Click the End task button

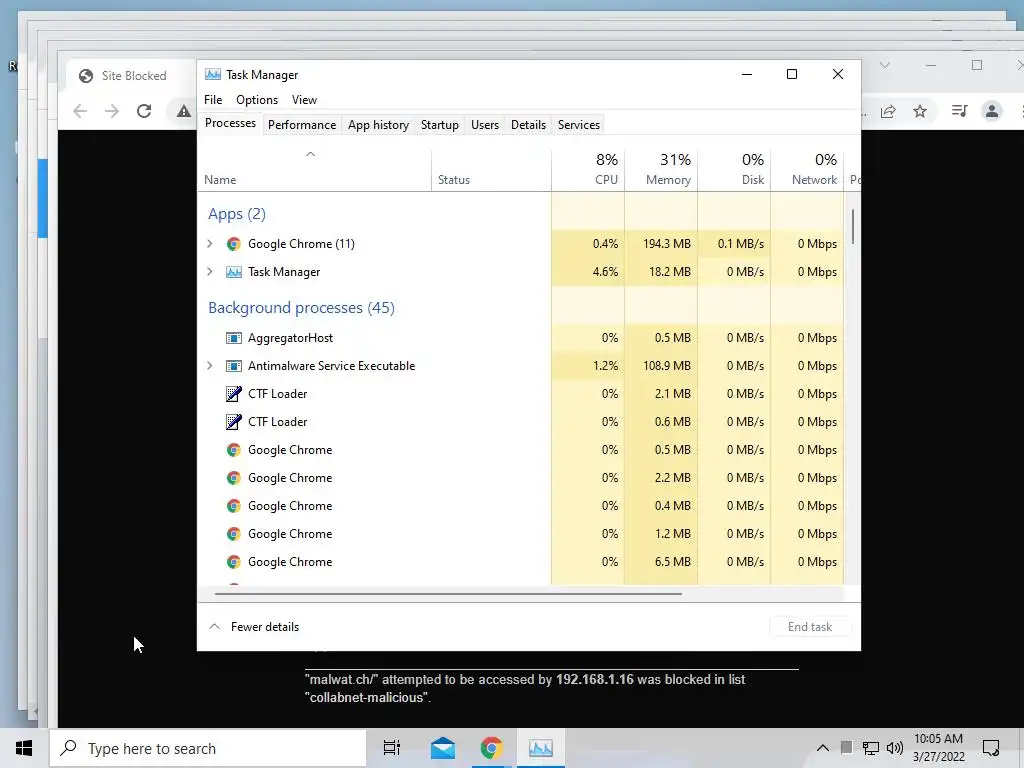click(x=810, y=627)
